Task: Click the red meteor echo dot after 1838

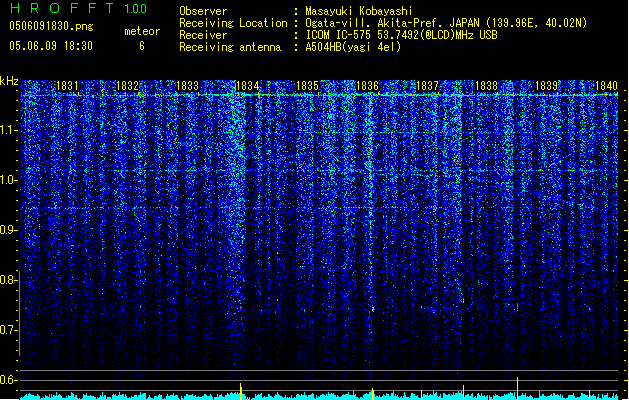Action: pos(517,307)
